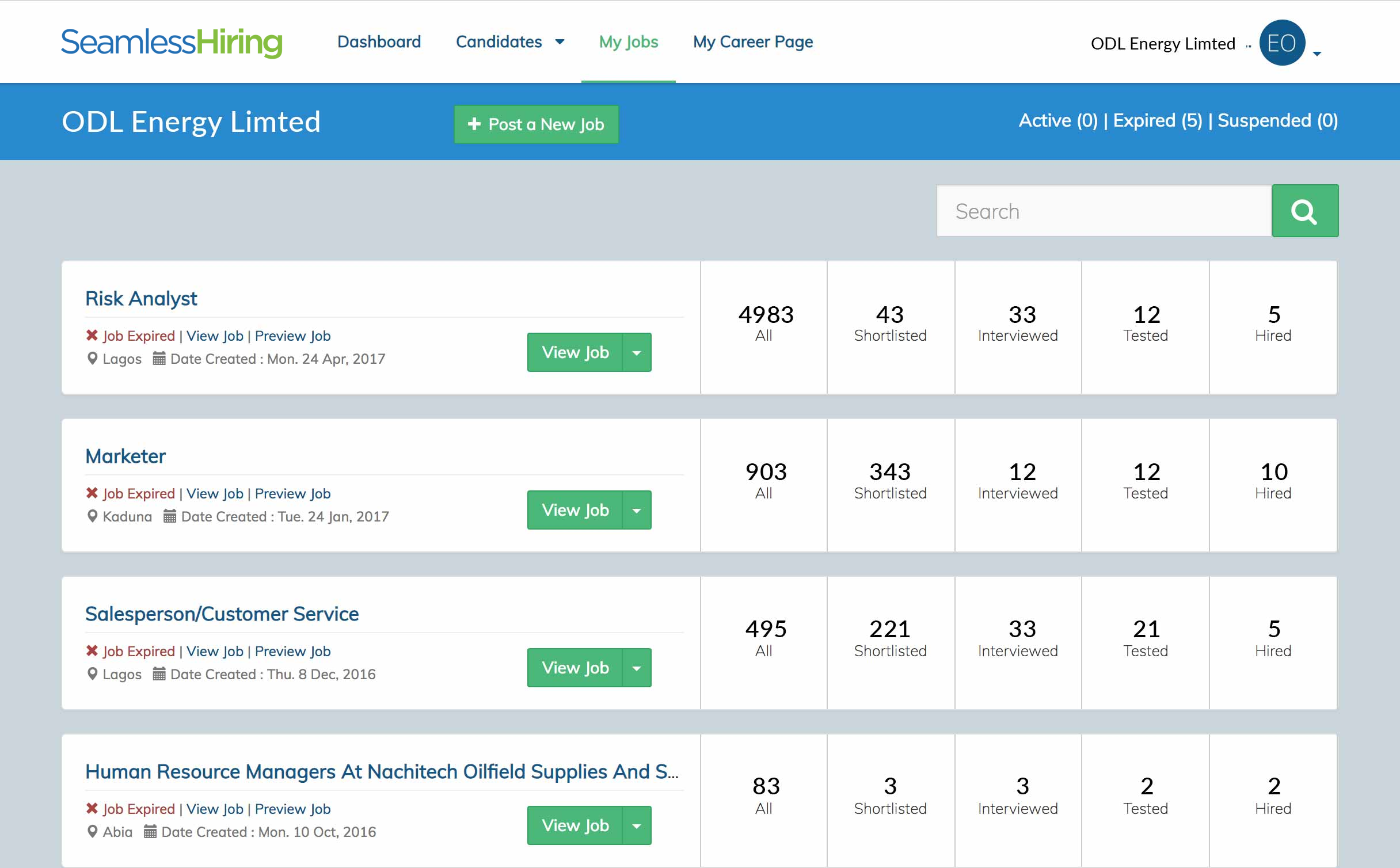Image resolution: width=1400 pixels, height=868 pixels.
Task: Click Preview Job link under Risk Analyst
Action: (x=292, y=336)
